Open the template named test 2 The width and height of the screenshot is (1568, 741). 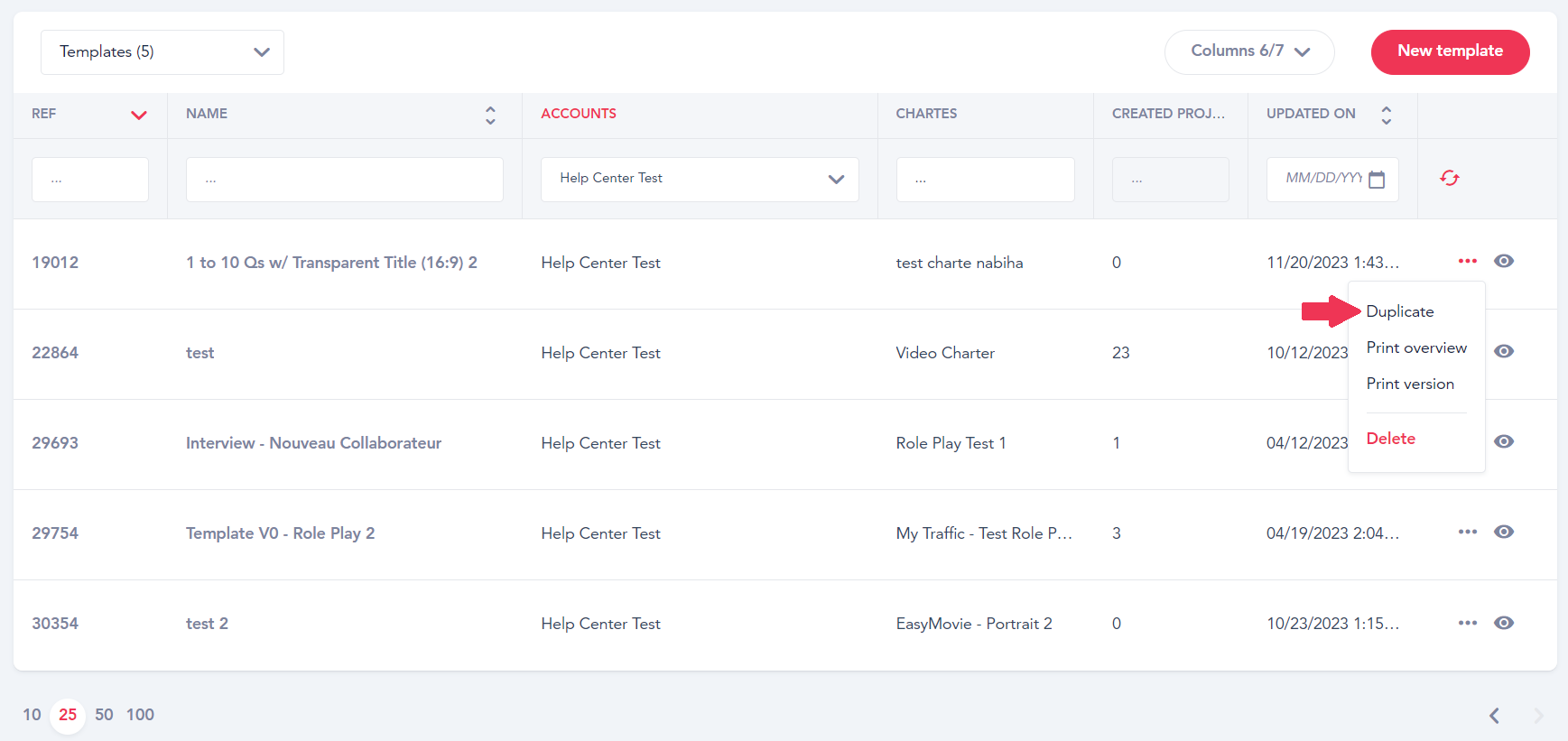[x=207, y=624]
